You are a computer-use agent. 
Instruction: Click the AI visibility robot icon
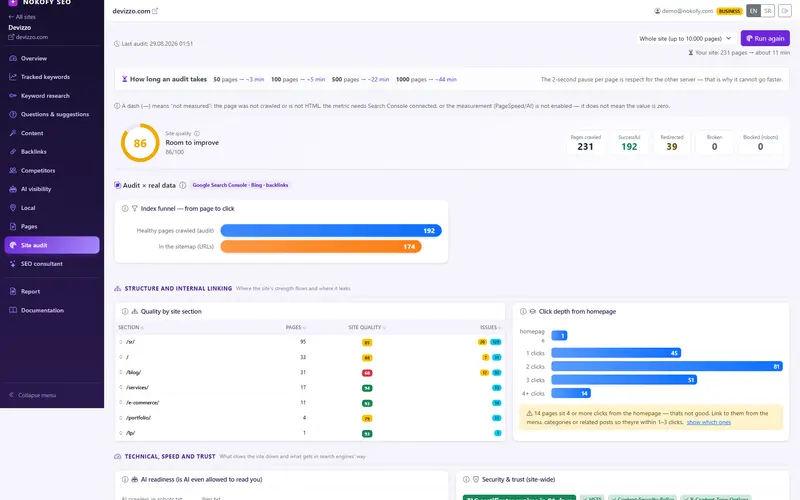[13, 189]
